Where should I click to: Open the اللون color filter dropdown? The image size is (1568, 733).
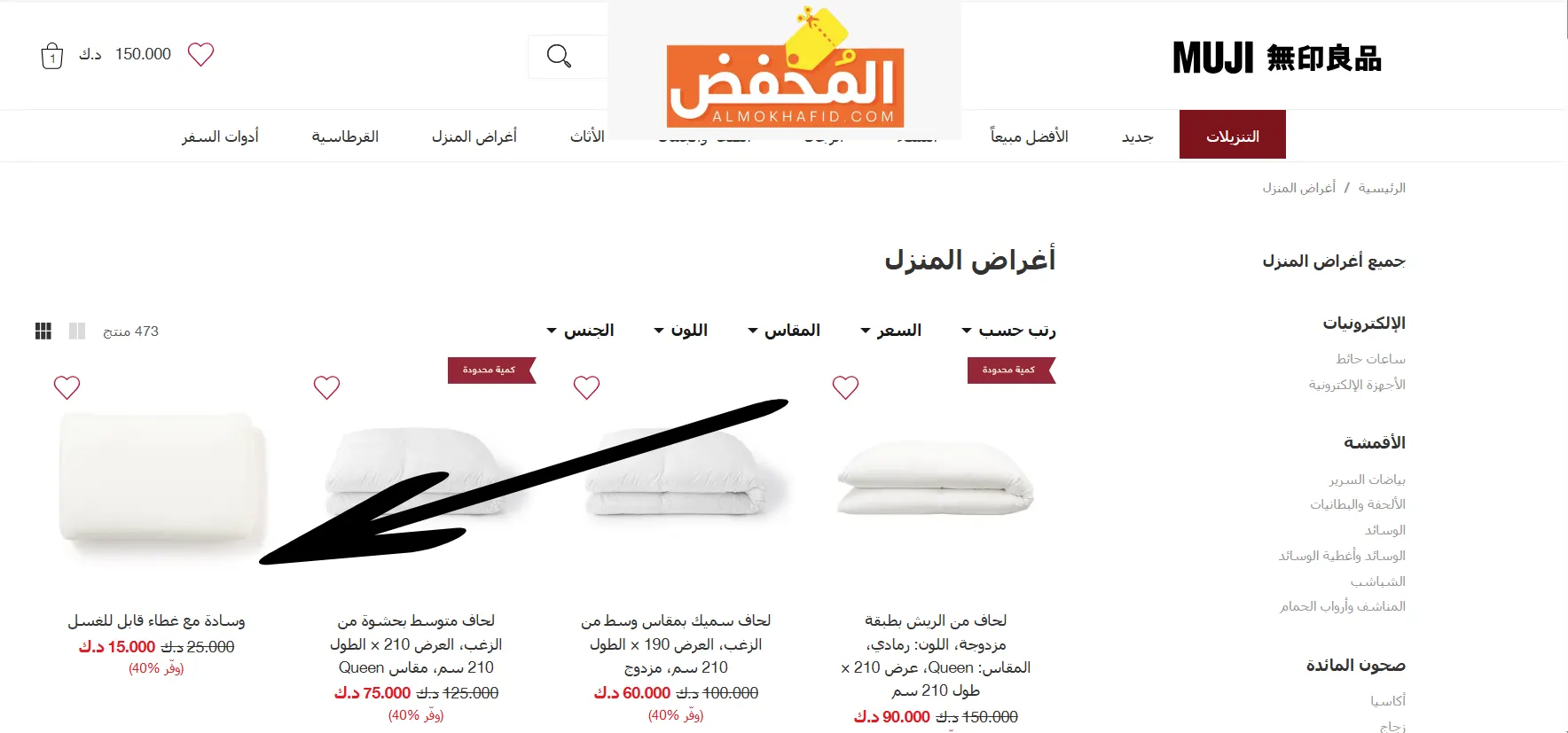point(680,331)
